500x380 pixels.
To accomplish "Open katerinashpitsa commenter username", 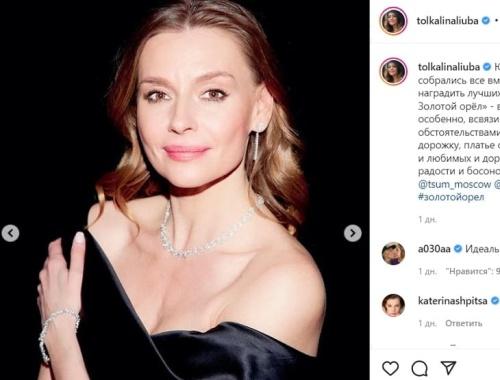I will [453, 301].
